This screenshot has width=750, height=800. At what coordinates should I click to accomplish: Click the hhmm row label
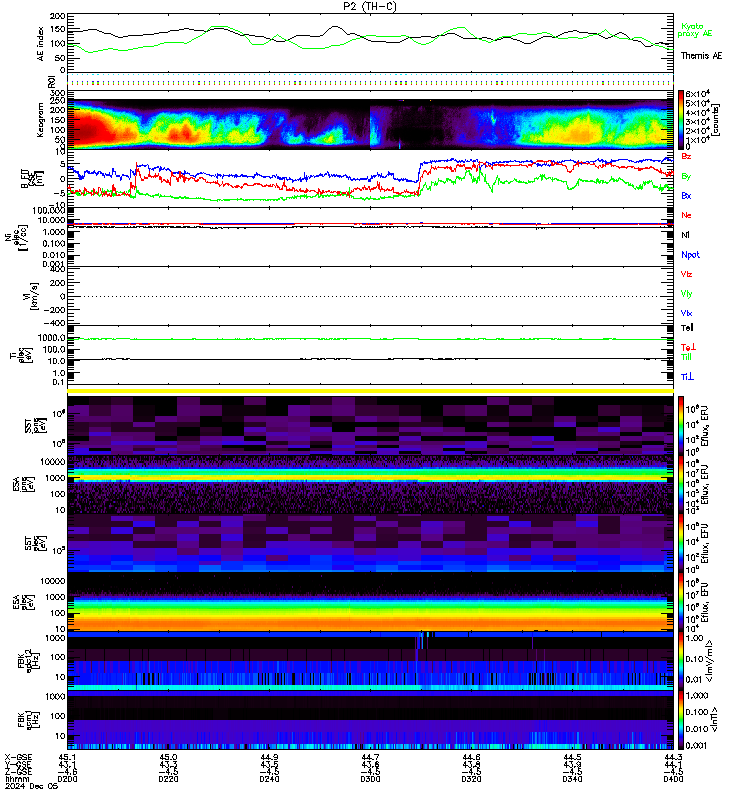(17, 779)
